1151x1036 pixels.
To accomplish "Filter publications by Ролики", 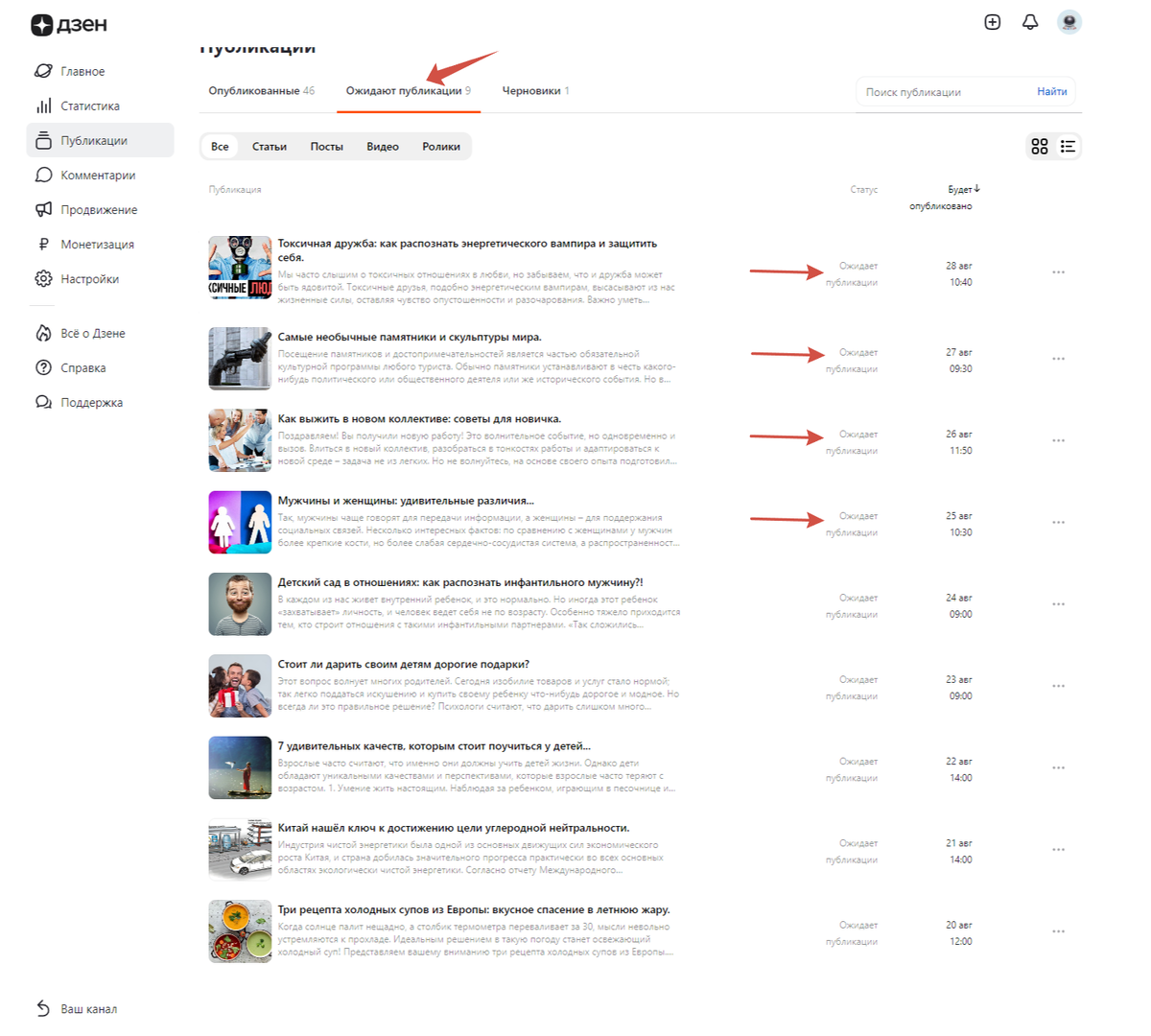I will pos(441,147).
